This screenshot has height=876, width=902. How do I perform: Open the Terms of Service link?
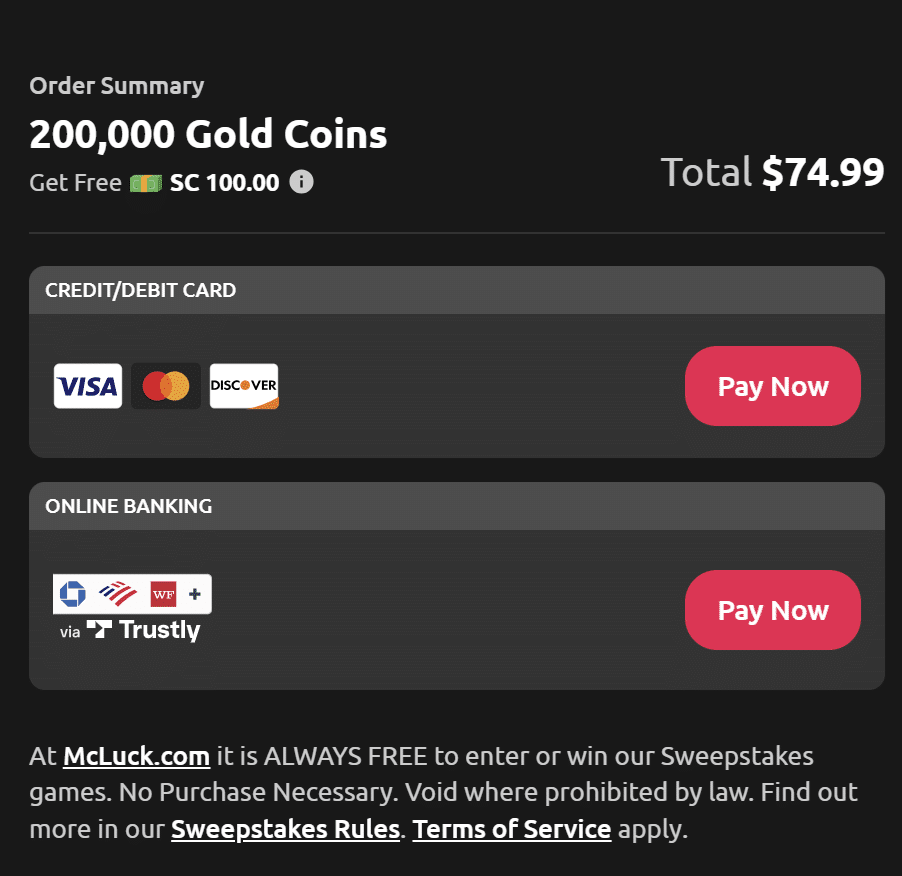[x=511, y=829]
